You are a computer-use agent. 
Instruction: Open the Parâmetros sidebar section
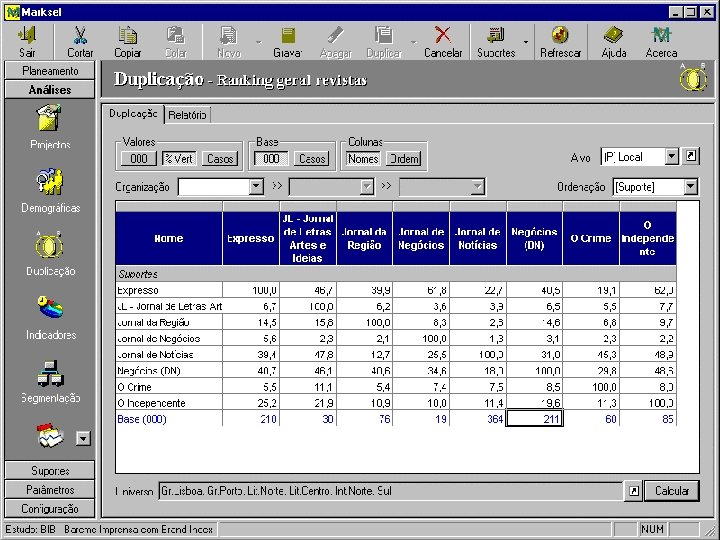click(50, 490)
